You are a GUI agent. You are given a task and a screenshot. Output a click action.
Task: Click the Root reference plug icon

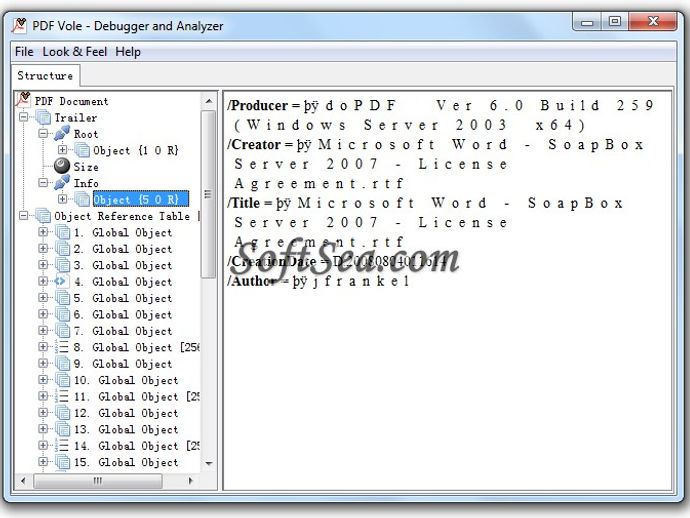click(x=62, y=133)
